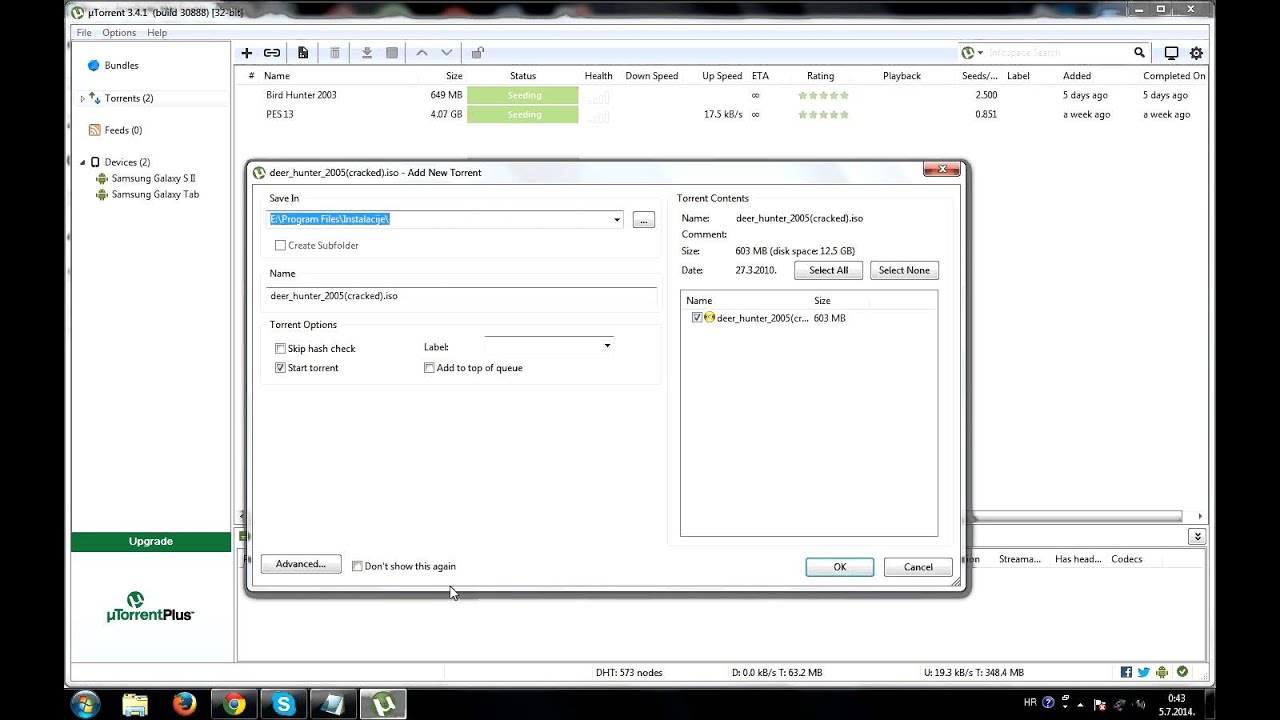Uncheck Start torrent checkbox
This screenshot has height=720, width=1280.
point(280,368)
